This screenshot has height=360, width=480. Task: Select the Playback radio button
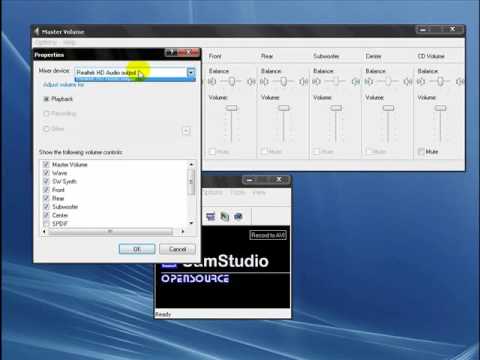pyautogui.click(x=47, y=99)
